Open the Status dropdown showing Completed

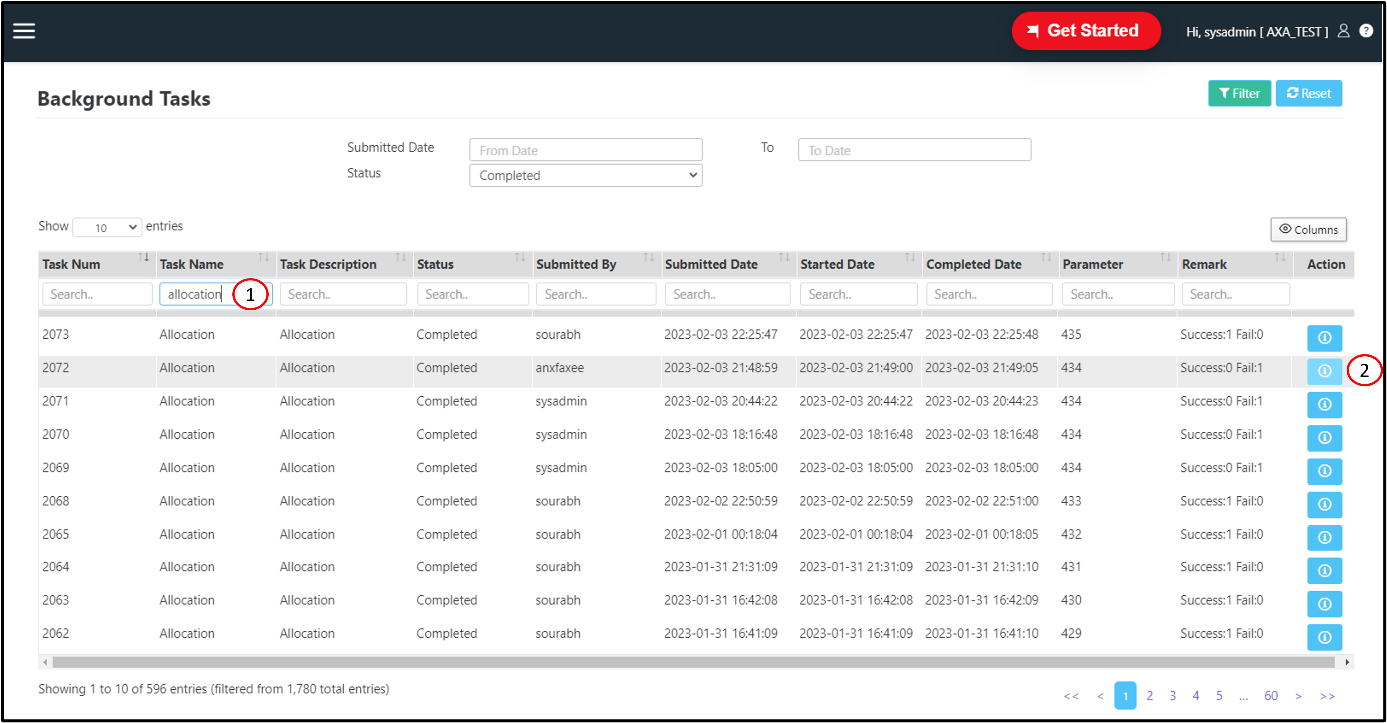point(585,174)
